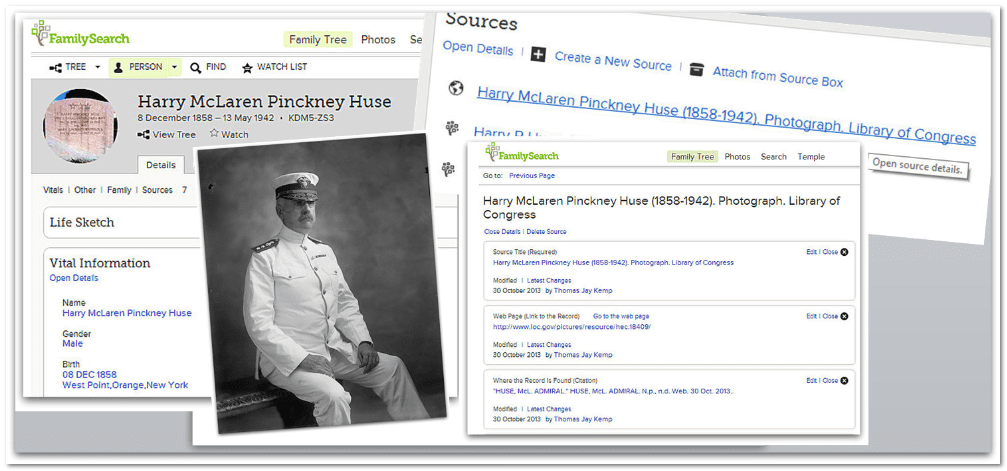Click the tree diagram icon beside TREE

tap(55, 67)
